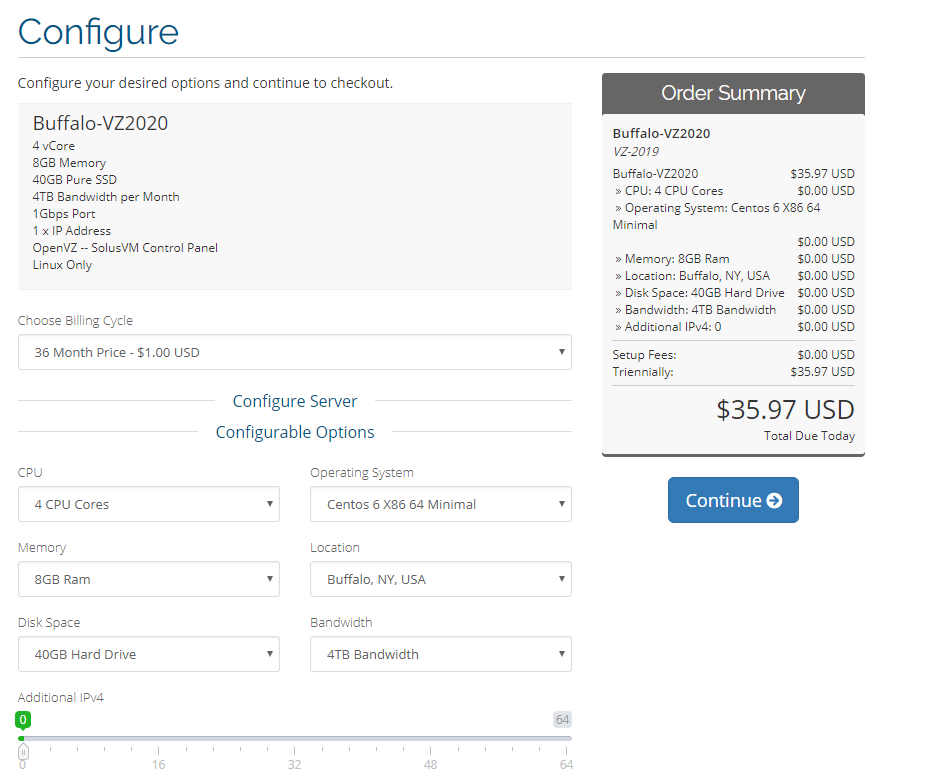Click the Additional IPv4 slider handle
Screen dimensions: 925x781
click(x=23, y=751)
